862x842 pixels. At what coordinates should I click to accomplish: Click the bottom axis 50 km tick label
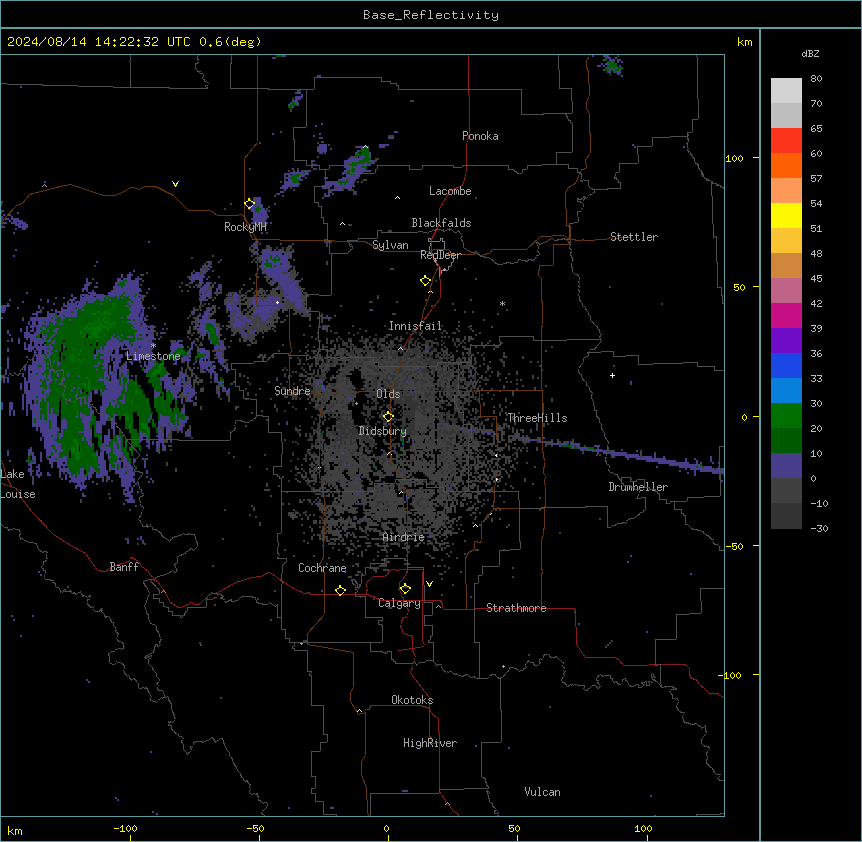coord(514,828)
